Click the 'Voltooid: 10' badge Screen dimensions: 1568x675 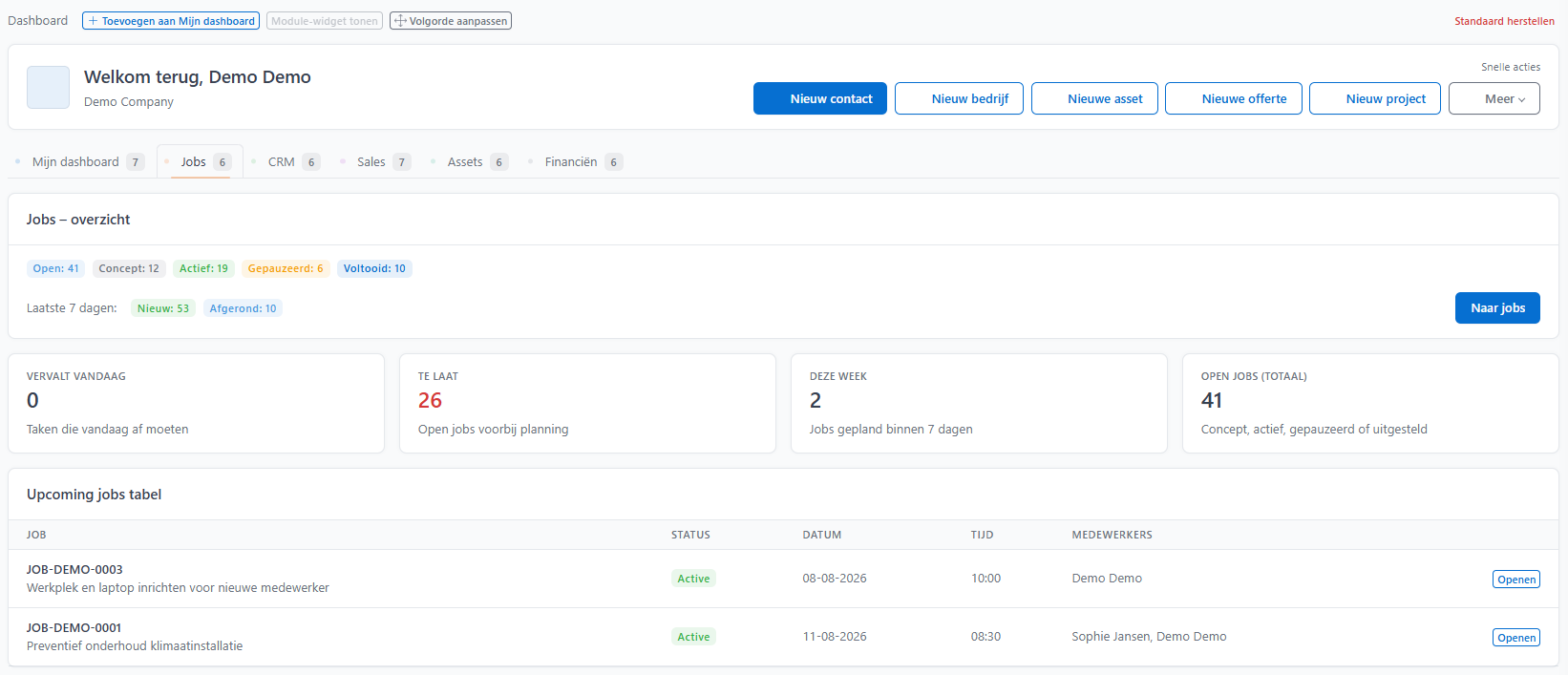374,268
